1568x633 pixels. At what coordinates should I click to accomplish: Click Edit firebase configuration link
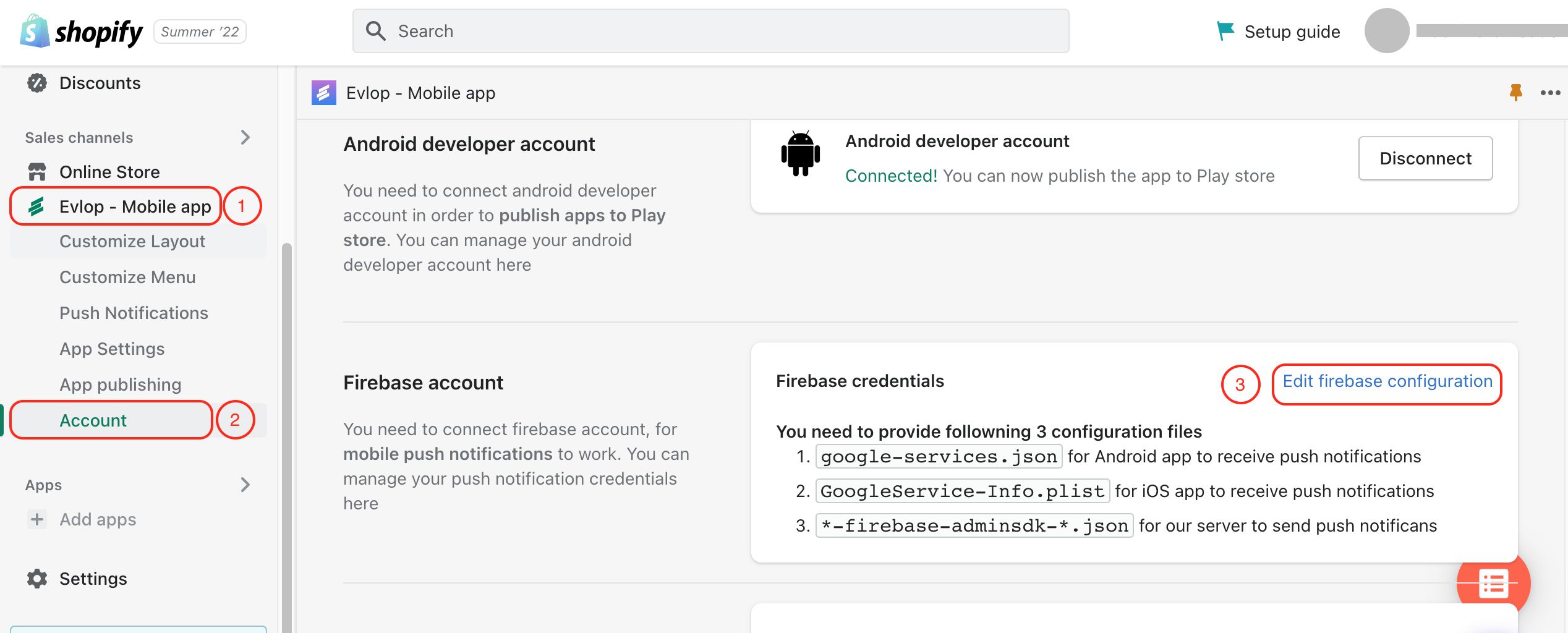(x=1387, y=381)
